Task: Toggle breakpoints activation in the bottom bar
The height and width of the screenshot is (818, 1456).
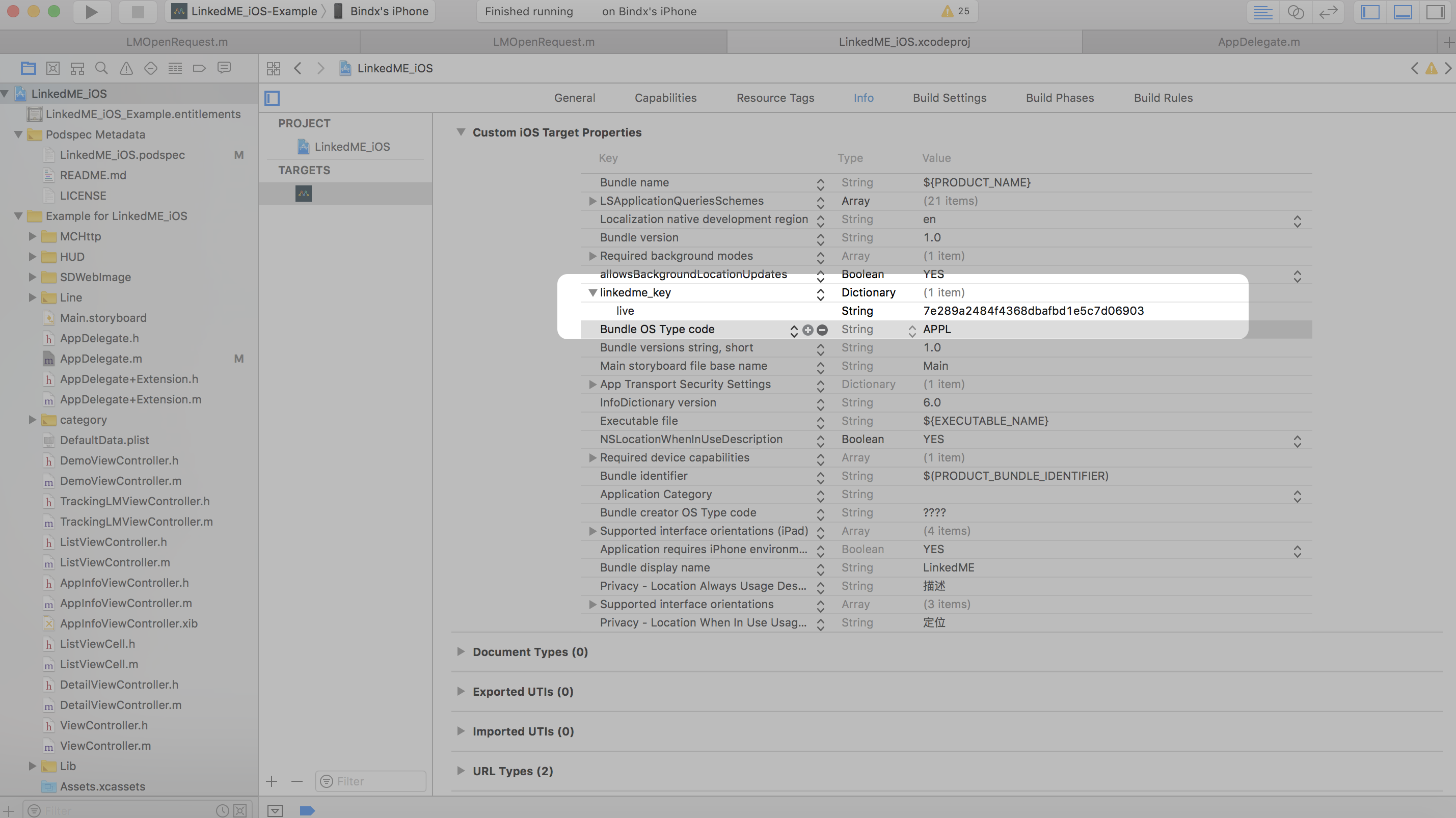Action: pos(307,811)
